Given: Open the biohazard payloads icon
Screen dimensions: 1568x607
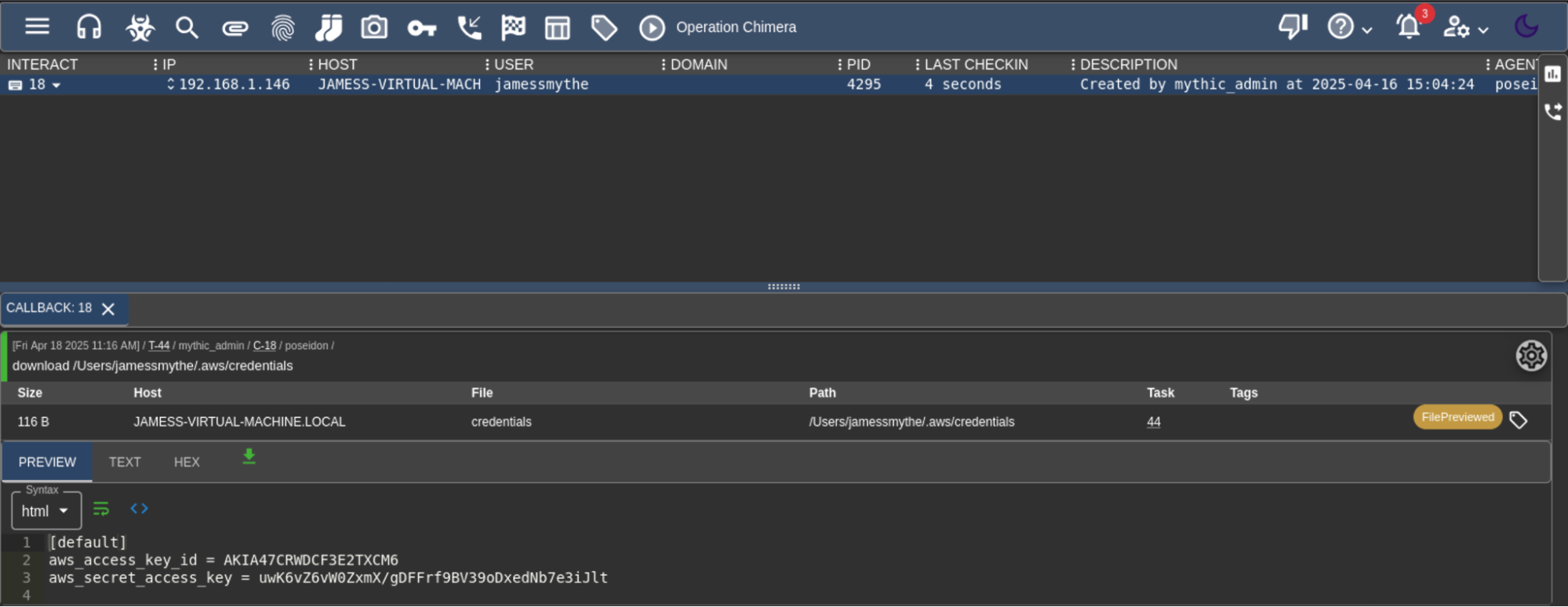Looking at the screenshot, I should click(140, 27).
